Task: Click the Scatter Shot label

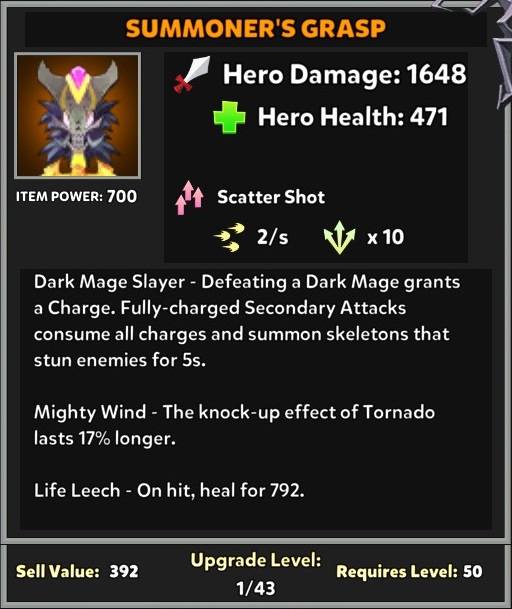Action: (x=271, y=197)
